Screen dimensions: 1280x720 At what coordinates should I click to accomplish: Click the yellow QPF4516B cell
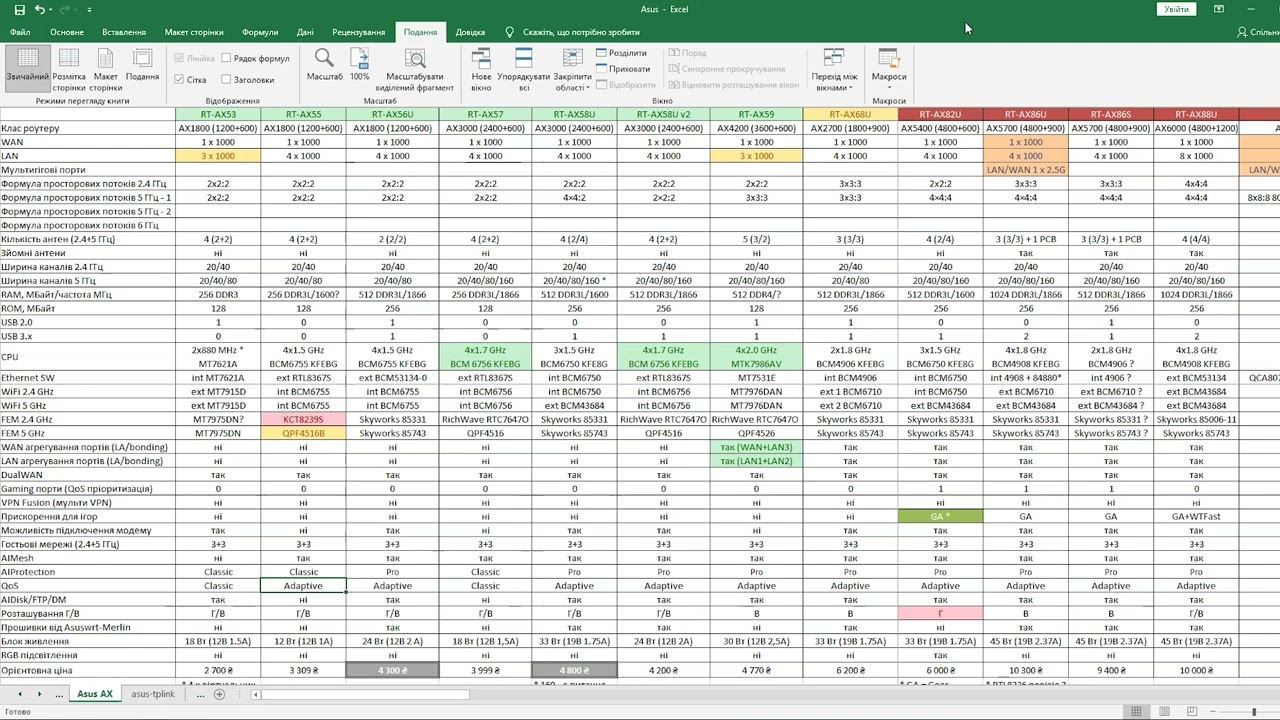(x=303, y=434)
